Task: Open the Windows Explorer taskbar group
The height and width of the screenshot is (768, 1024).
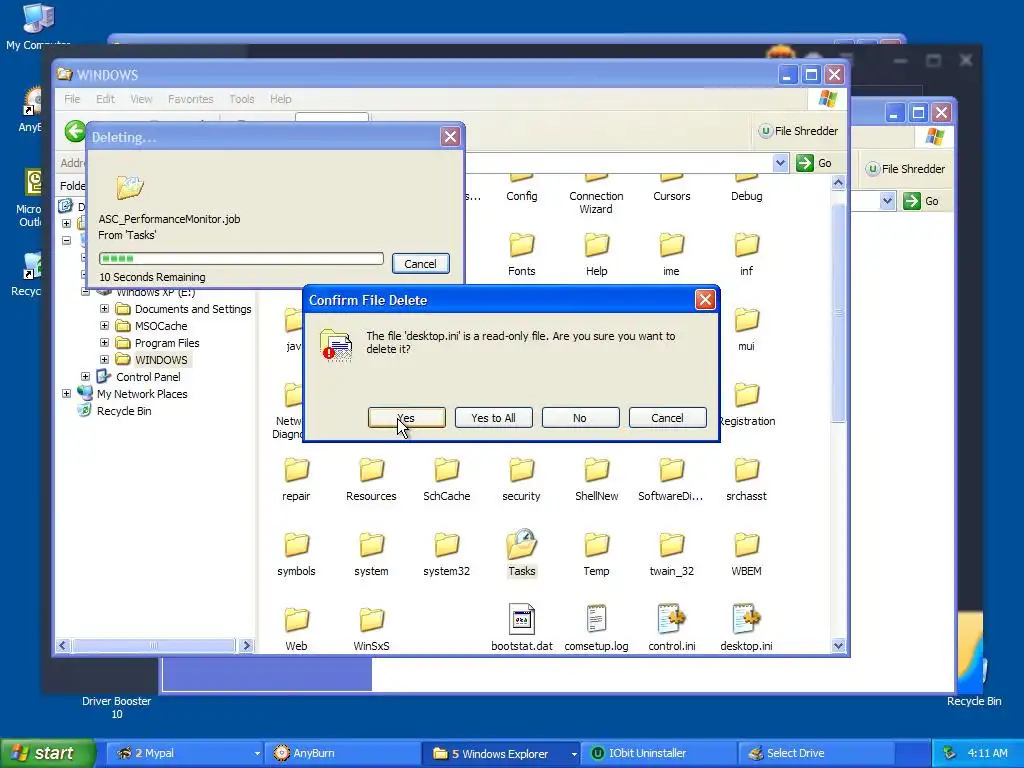Action: pos(503,753)
